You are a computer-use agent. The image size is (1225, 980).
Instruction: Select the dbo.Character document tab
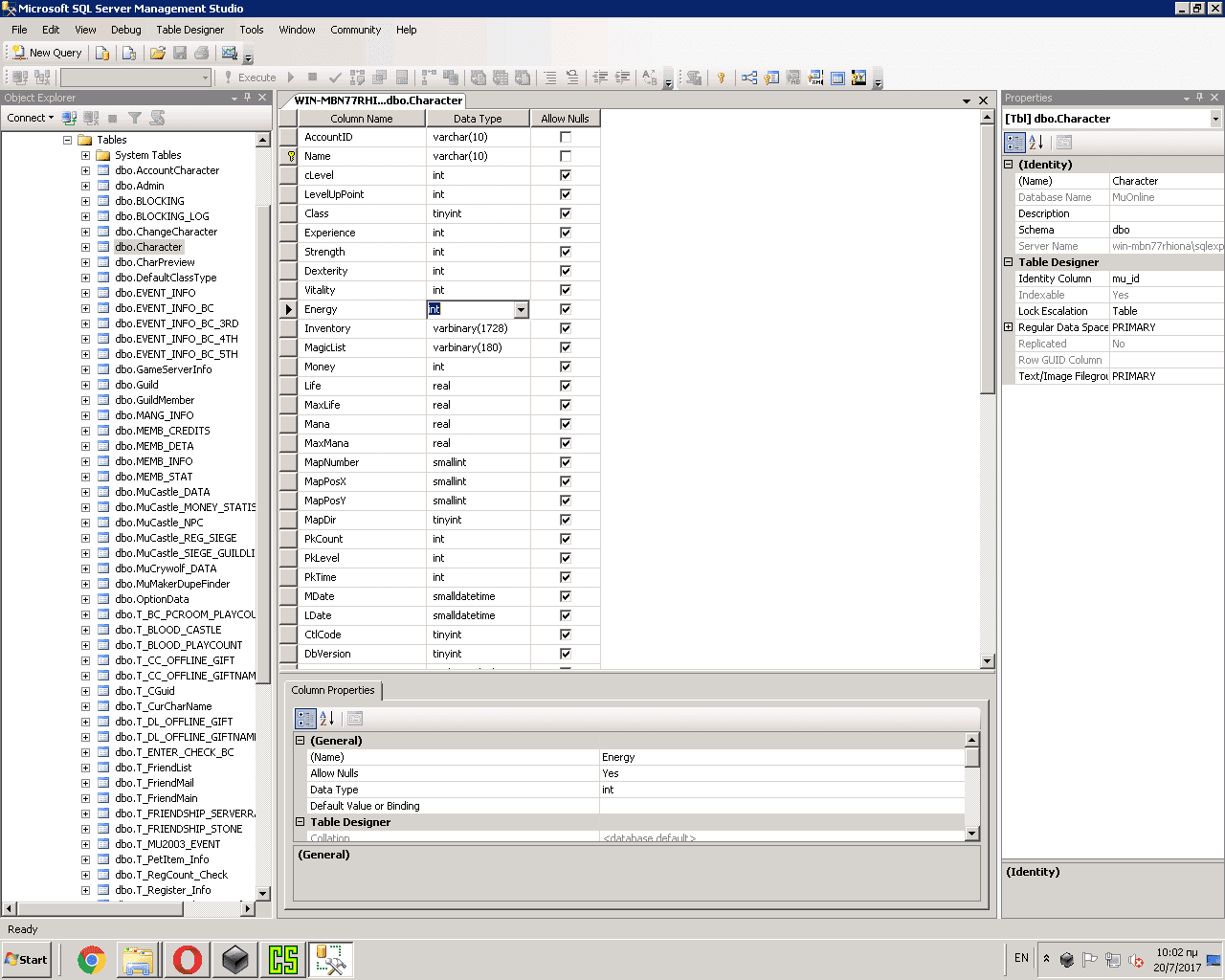pyautogui.click(x=377, y=100)
